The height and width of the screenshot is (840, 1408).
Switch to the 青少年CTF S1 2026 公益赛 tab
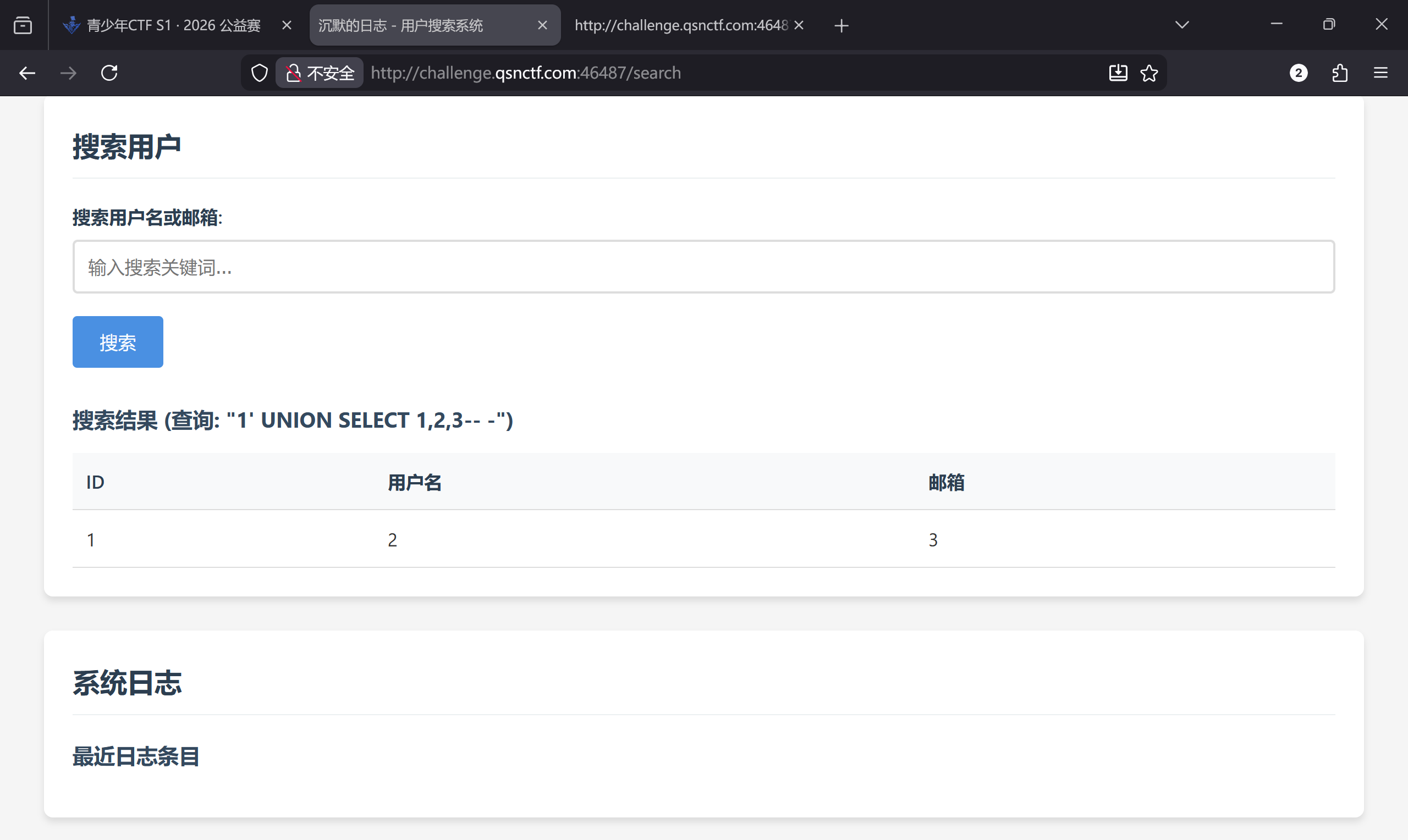point(173,25)
